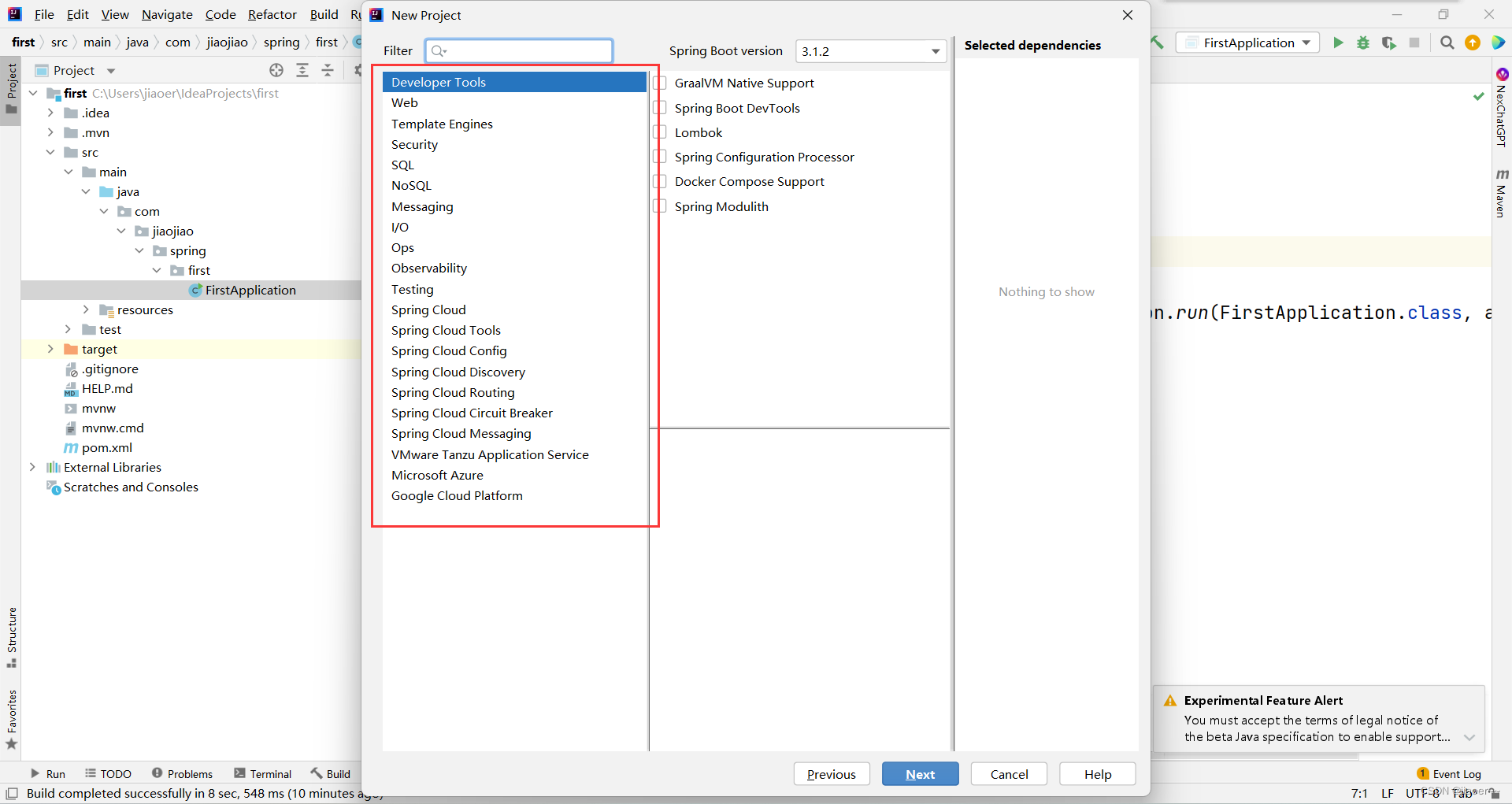Check Spring Boot DevTools
The image size is (1512, 804).
tap(660, 108)
